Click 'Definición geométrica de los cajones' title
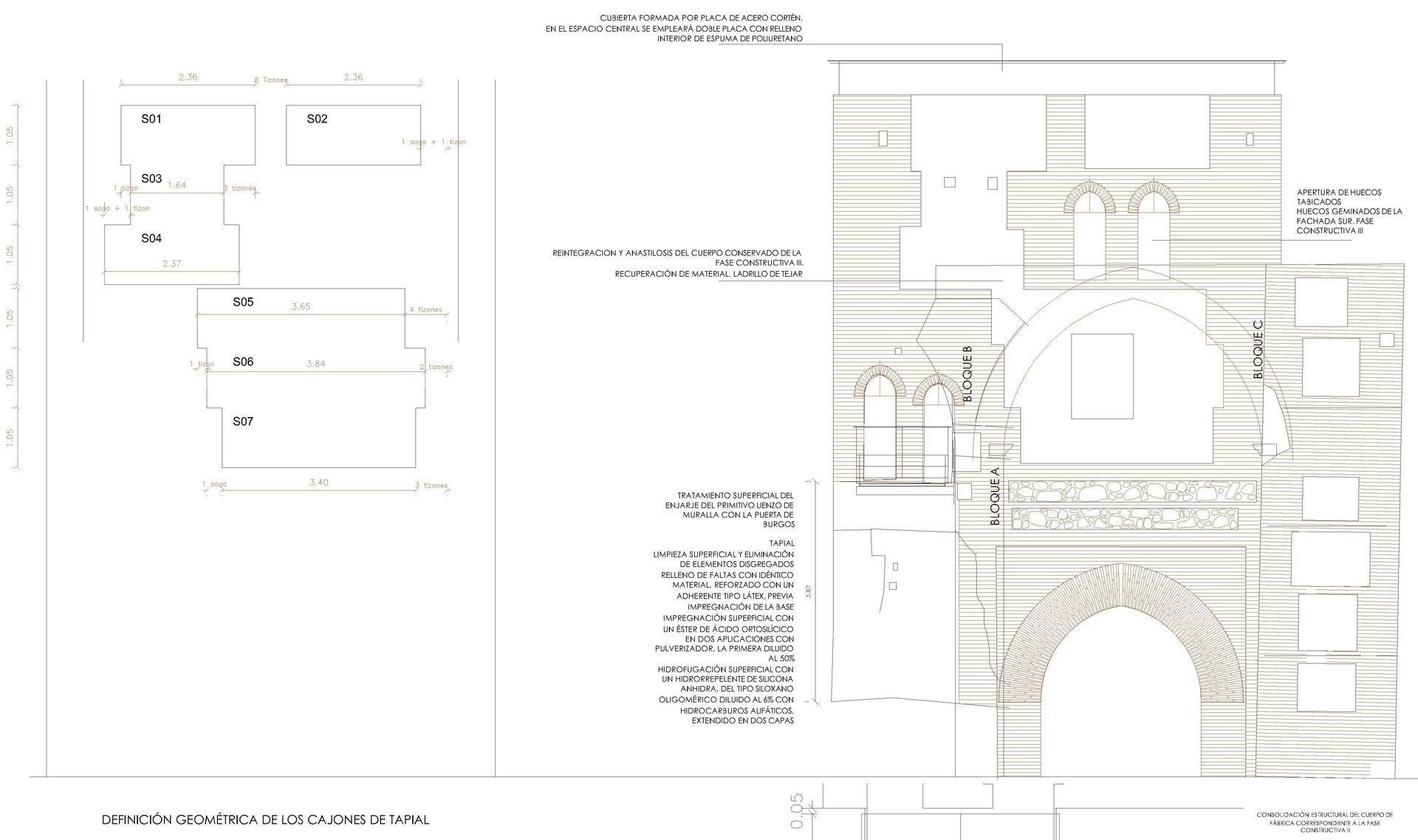The width and height of the screenshot is (1418, 840). (x=265, y=819)
